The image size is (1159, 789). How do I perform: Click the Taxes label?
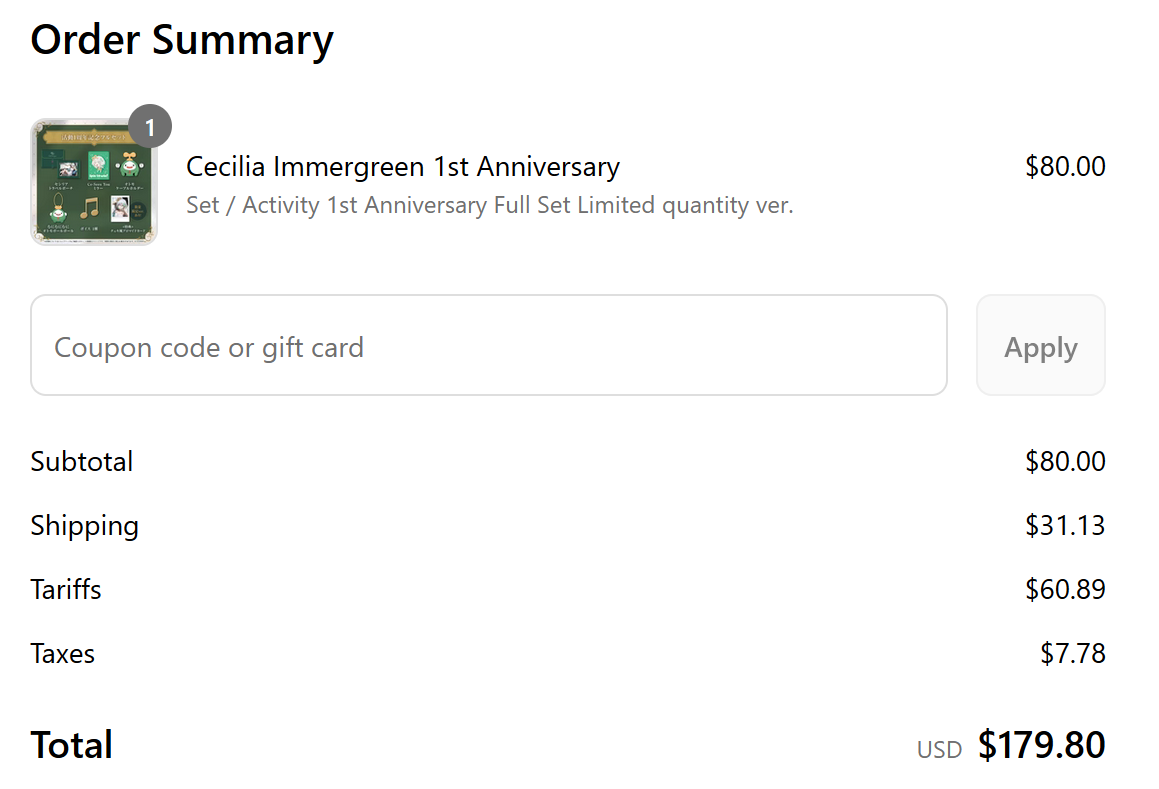(62, 653)
